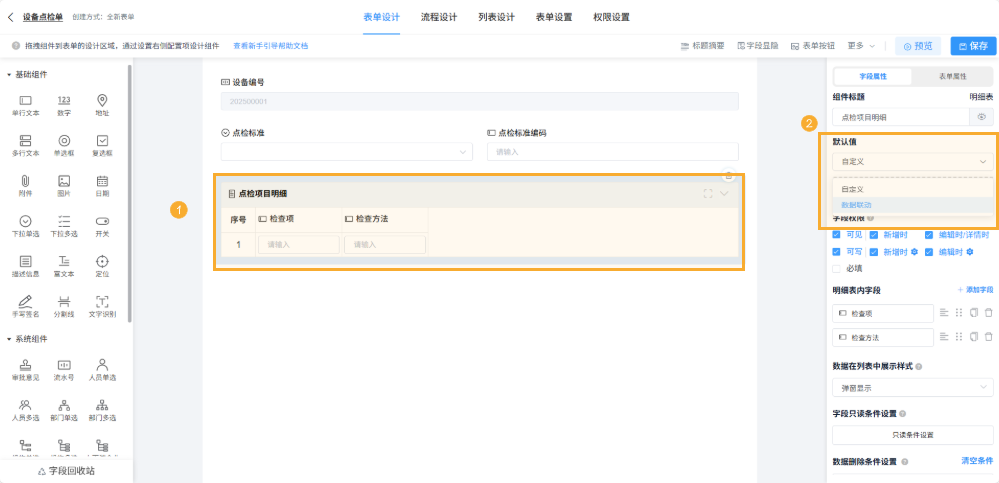Image resolution: width=999 pixels, height=483 pixels.
Task: Open the 默认值 dropdown showing 自定义
Action: (x=912, y=162)
